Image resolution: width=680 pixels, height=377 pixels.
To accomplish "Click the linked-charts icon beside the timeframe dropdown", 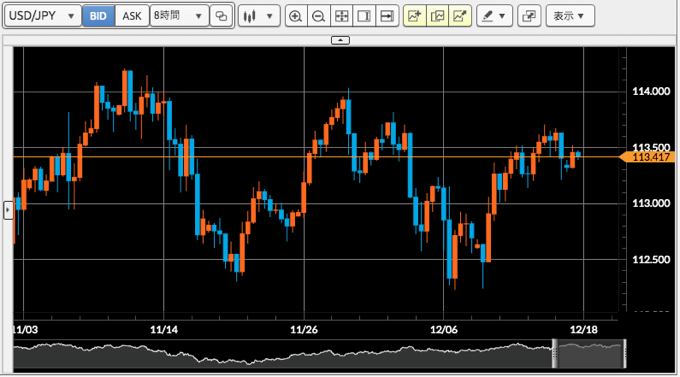I will click(x=221, y=16).
